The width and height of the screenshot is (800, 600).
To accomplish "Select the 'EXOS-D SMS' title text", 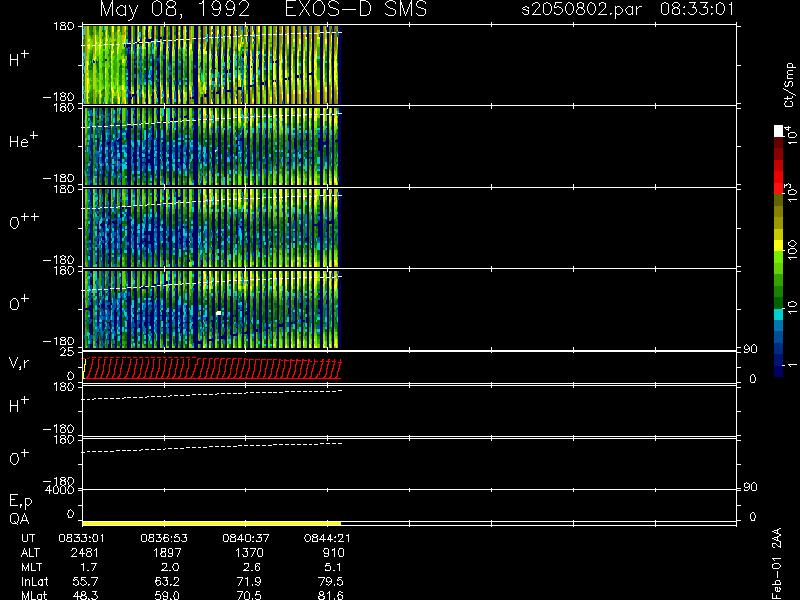I will [356, 9].
